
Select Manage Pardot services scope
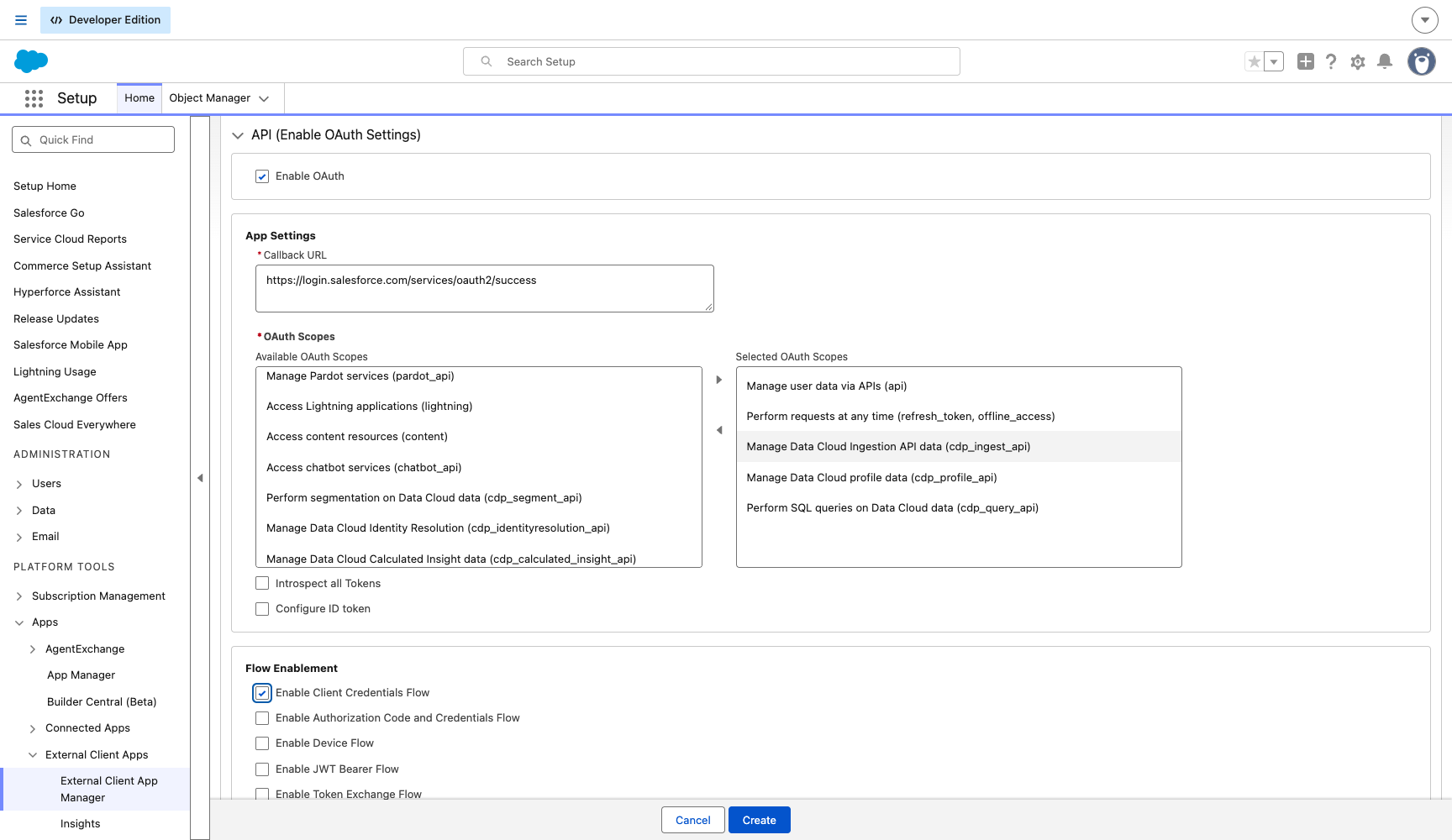point(478,376)
